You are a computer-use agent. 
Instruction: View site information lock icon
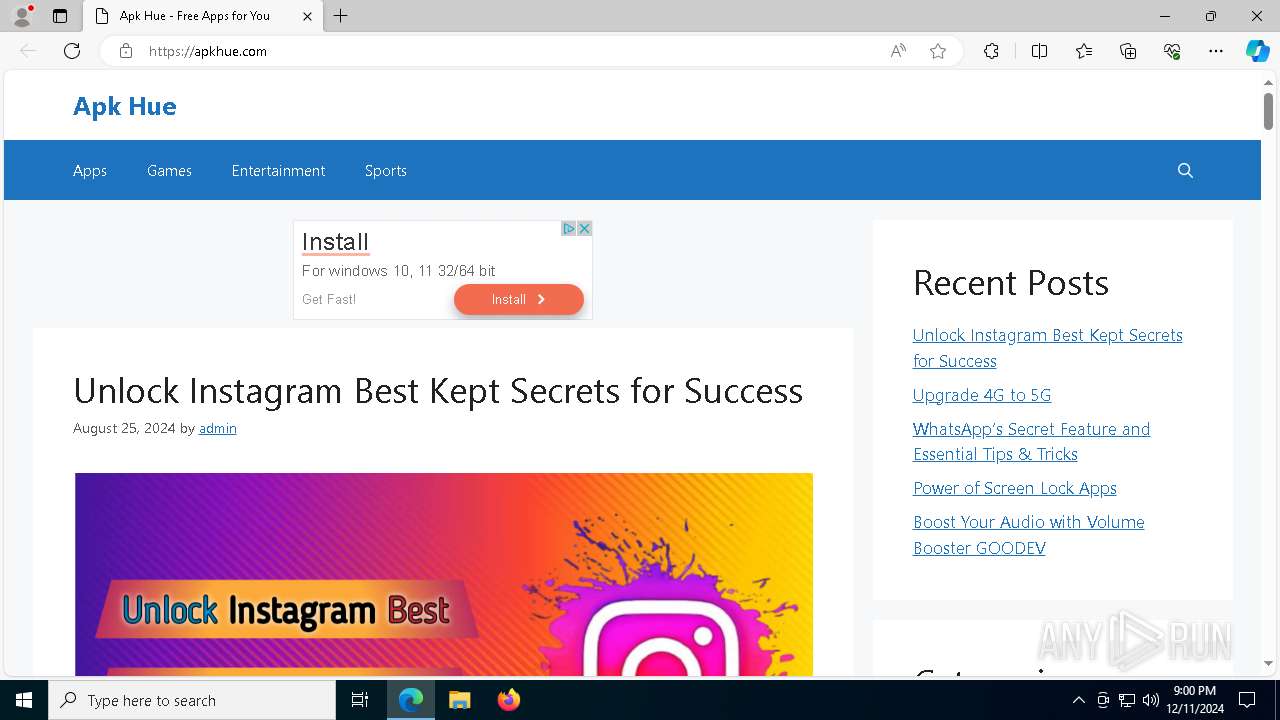(126, 51)
